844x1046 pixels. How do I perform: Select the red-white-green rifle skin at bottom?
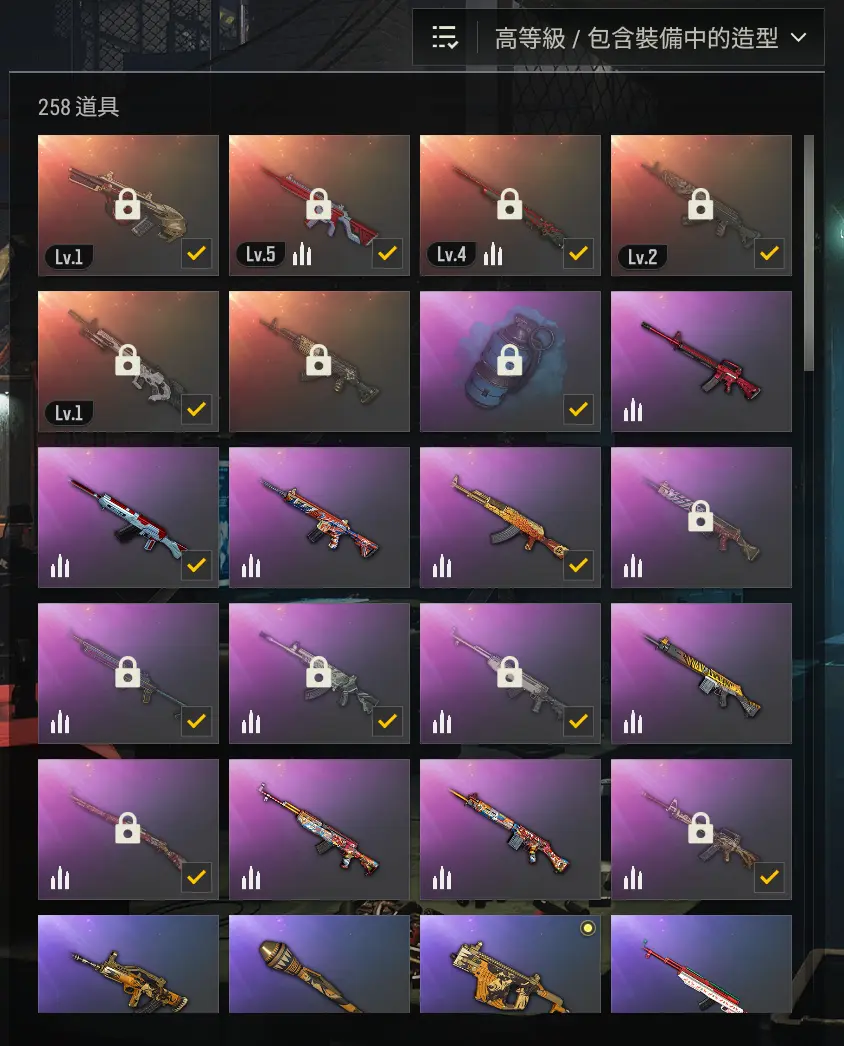[x=701, y=964]
